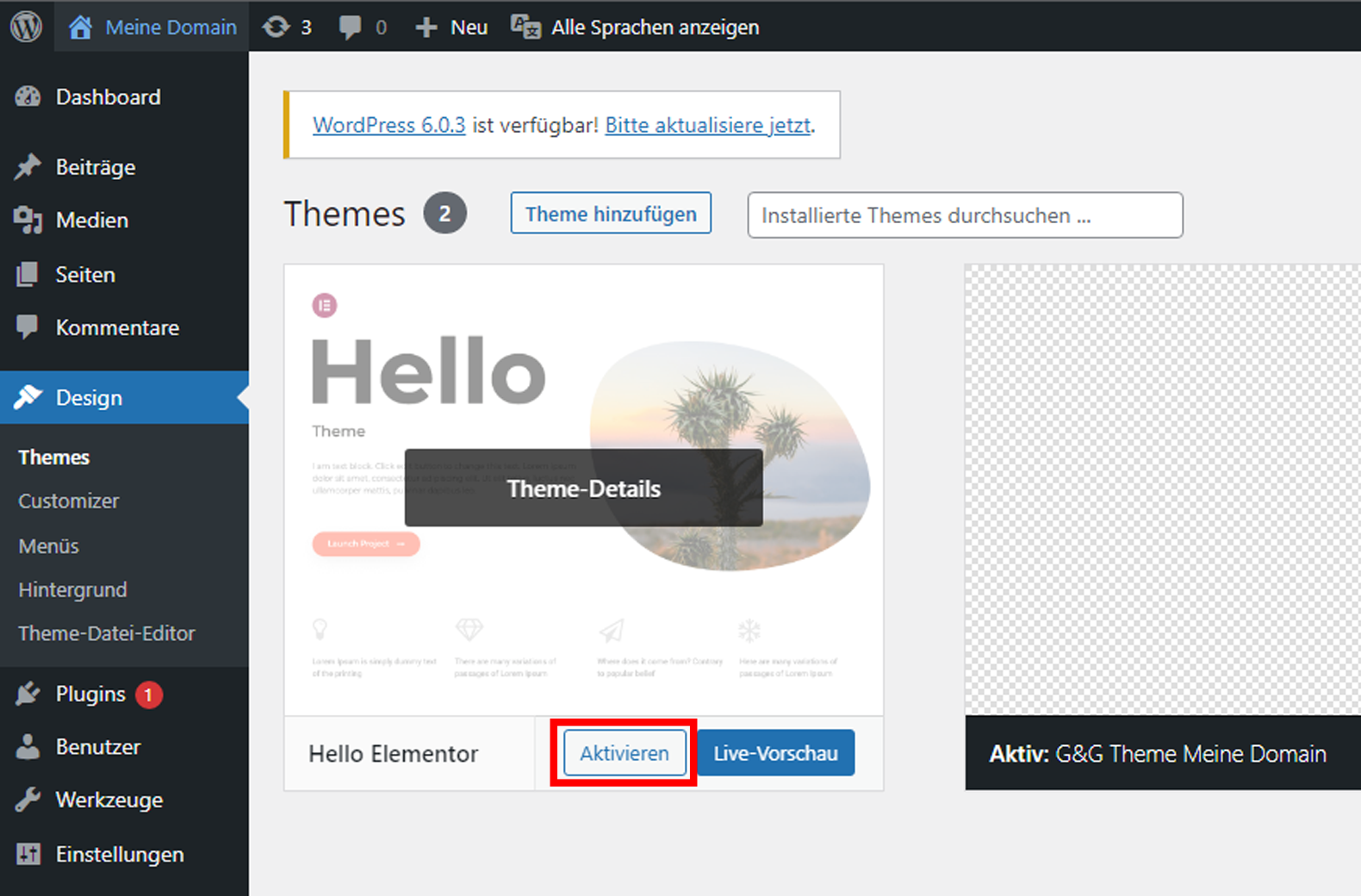Image resolution: width=1361 pixels, height=896 pixels.
Task: Click the Benutzer person icon
Action: pyautogui.click(x=28, y=747)
